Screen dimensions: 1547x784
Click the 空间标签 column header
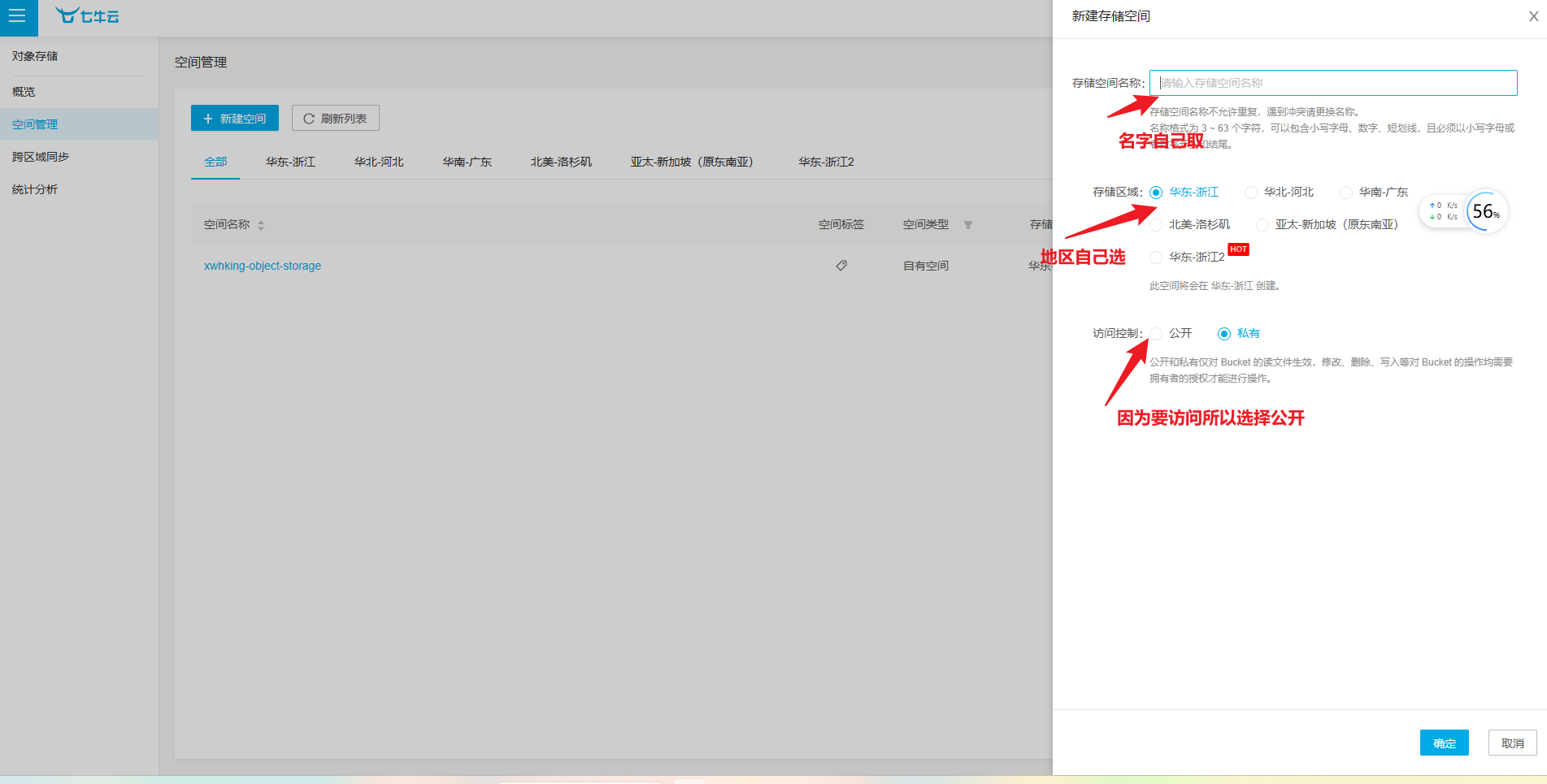click(841, 224)
